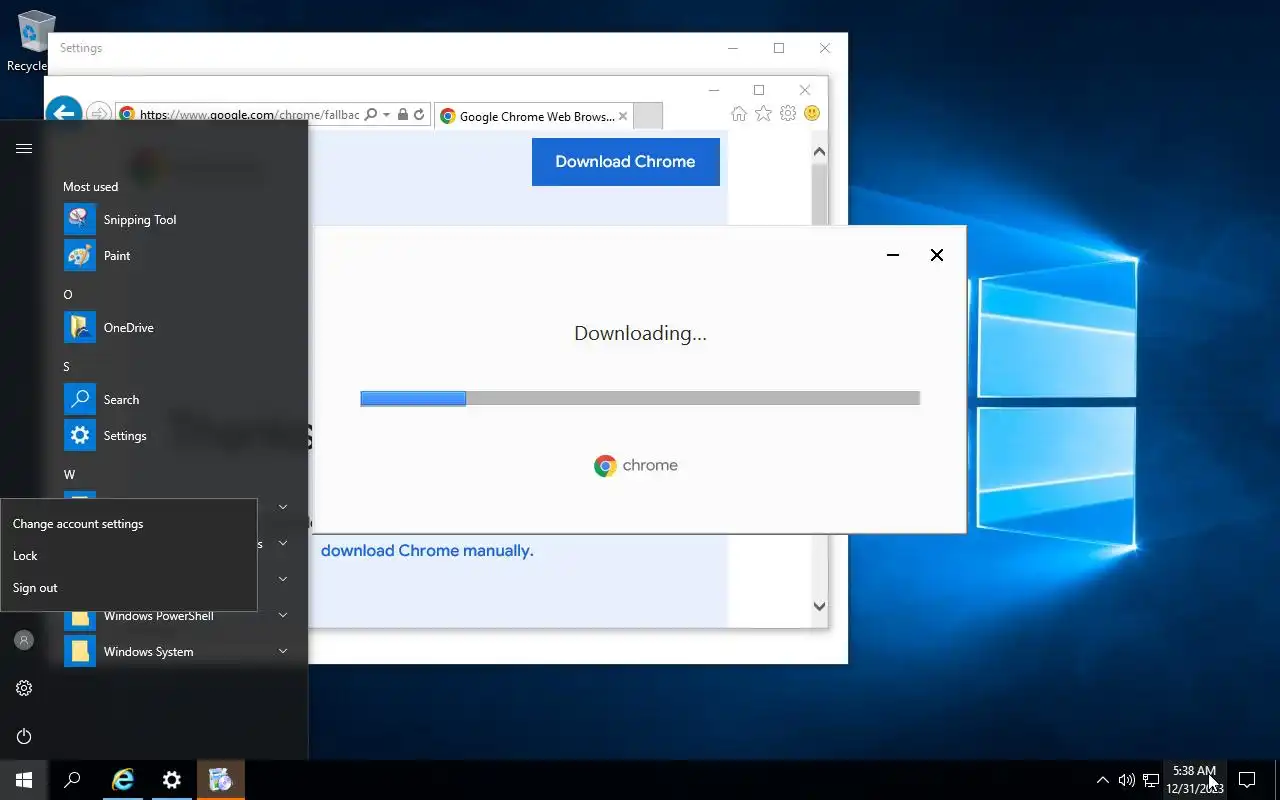1280x800 pixels.
Task: Select Lock from the account menu
Action: tap(128, 556)
